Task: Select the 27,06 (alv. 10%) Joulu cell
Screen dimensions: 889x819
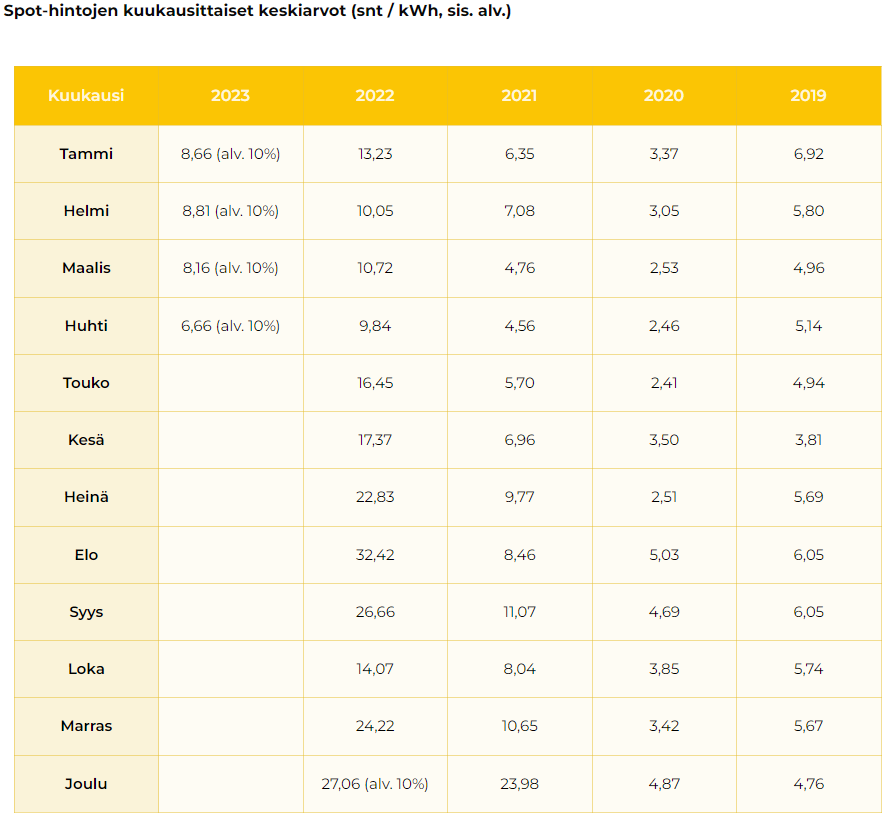Action: pyautogui.click(x=375, y=784)
